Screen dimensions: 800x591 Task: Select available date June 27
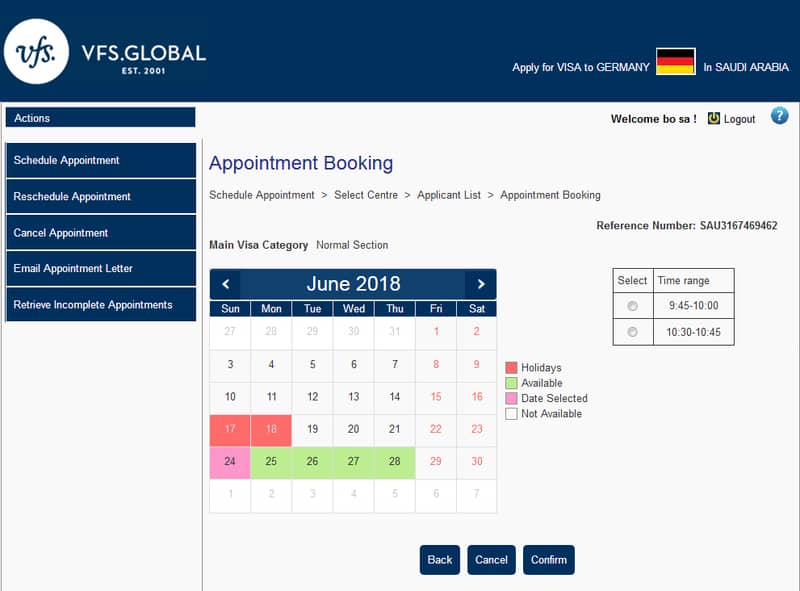coord(354,462)
